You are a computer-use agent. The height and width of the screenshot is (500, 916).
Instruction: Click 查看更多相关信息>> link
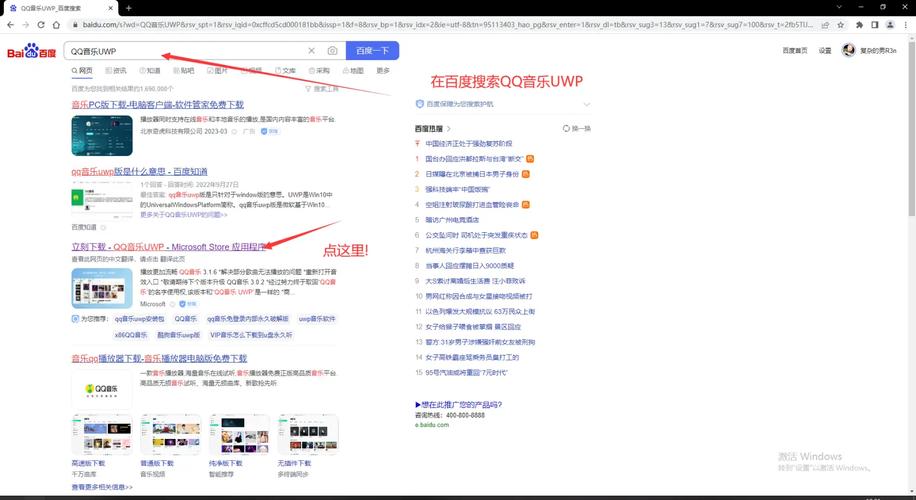[102, 487]
